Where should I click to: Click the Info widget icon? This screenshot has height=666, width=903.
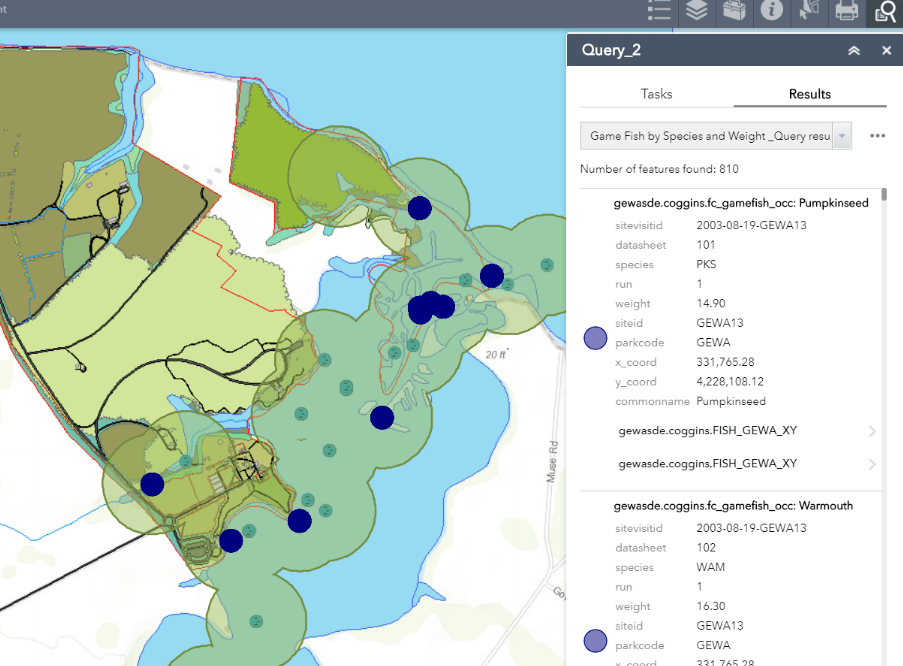(771, 11)
